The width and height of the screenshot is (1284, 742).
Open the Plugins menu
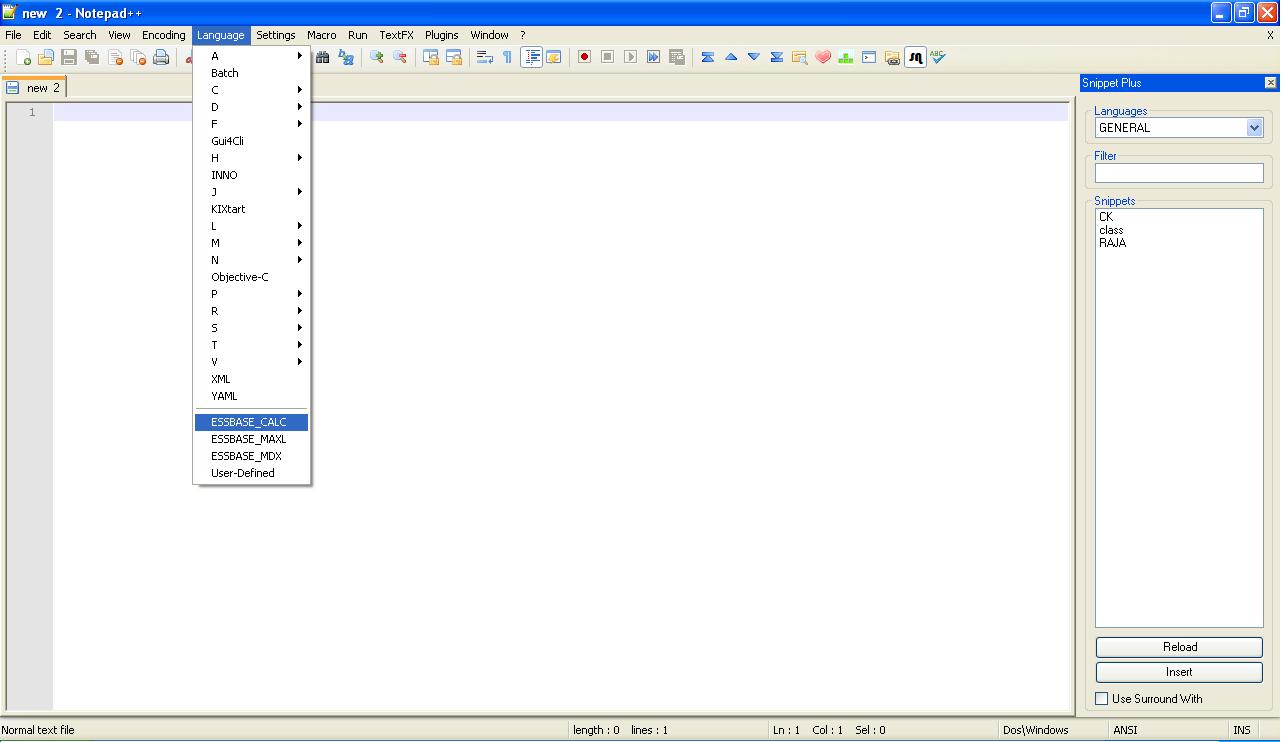coord(441,35)
